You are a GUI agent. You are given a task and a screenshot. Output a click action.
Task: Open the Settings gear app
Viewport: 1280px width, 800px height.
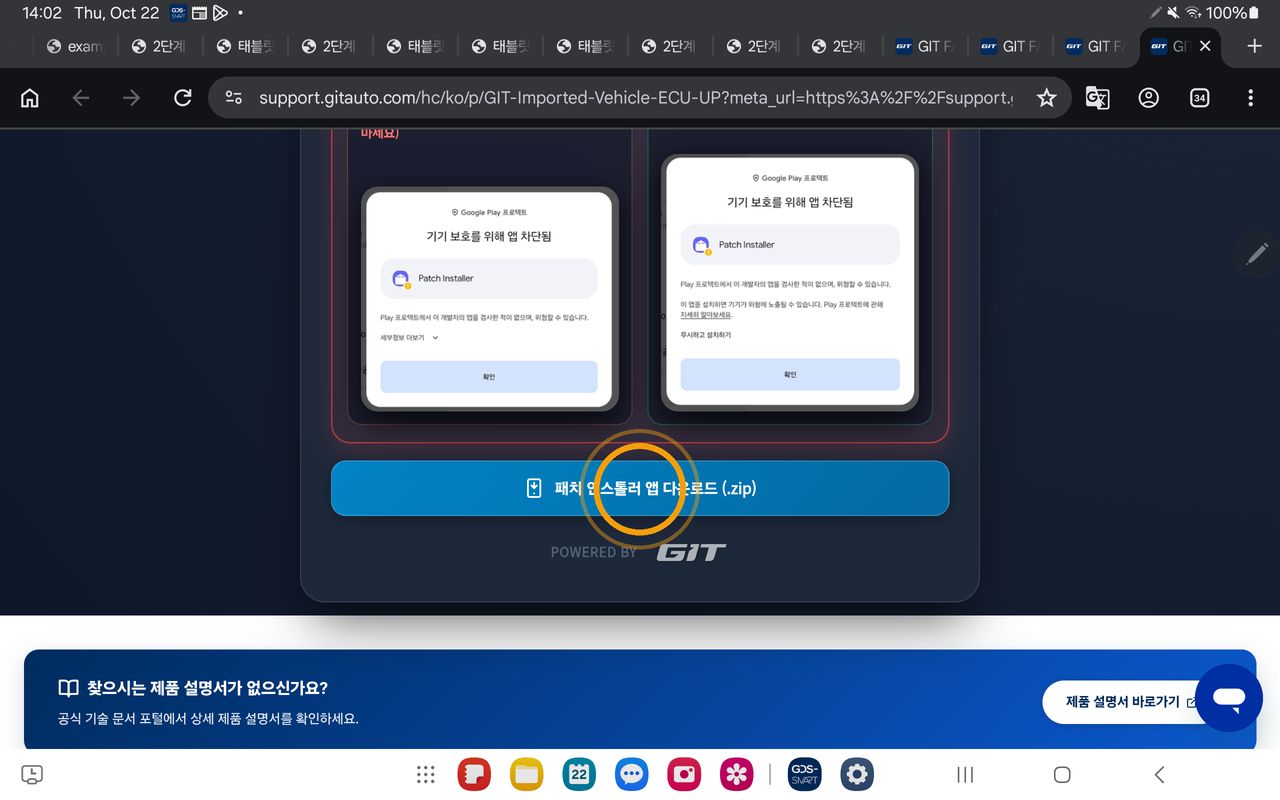tap(857, 774)
